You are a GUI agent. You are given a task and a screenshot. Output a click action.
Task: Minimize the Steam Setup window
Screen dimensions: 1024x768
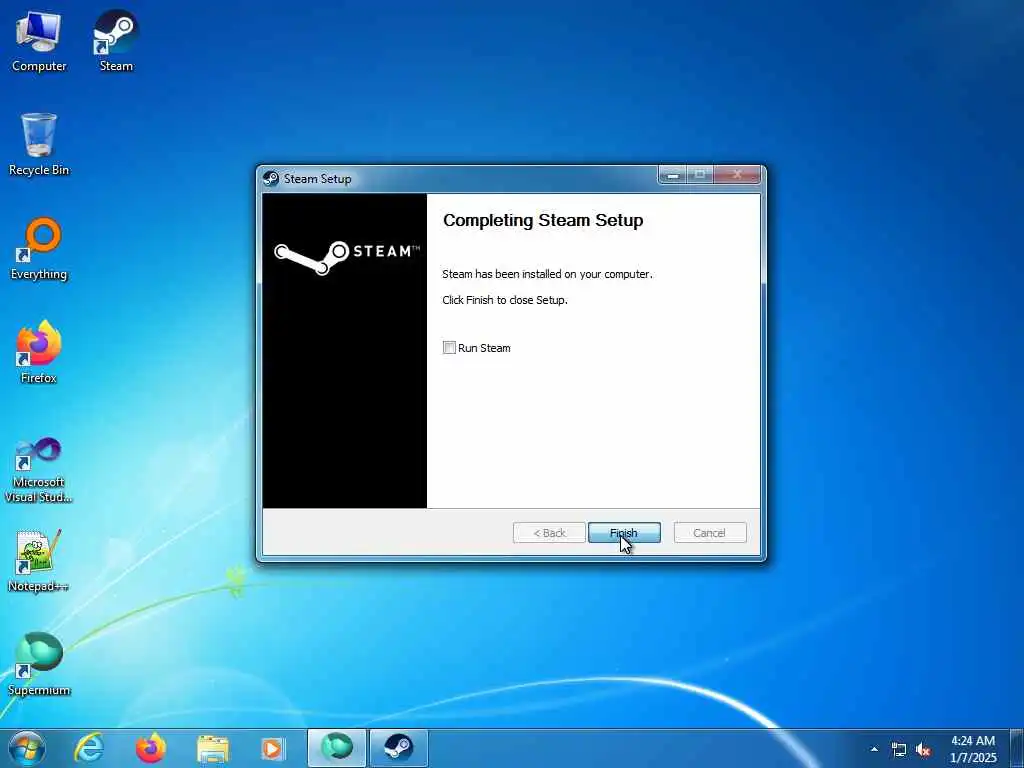click(673, 175)
